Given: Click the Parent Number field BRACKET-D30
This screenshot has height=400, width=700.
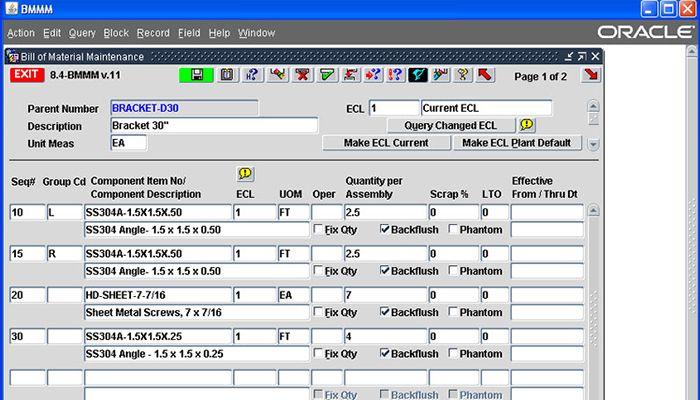Looking at the screenshot, I should pyautogui.click(x=184, y=108).
